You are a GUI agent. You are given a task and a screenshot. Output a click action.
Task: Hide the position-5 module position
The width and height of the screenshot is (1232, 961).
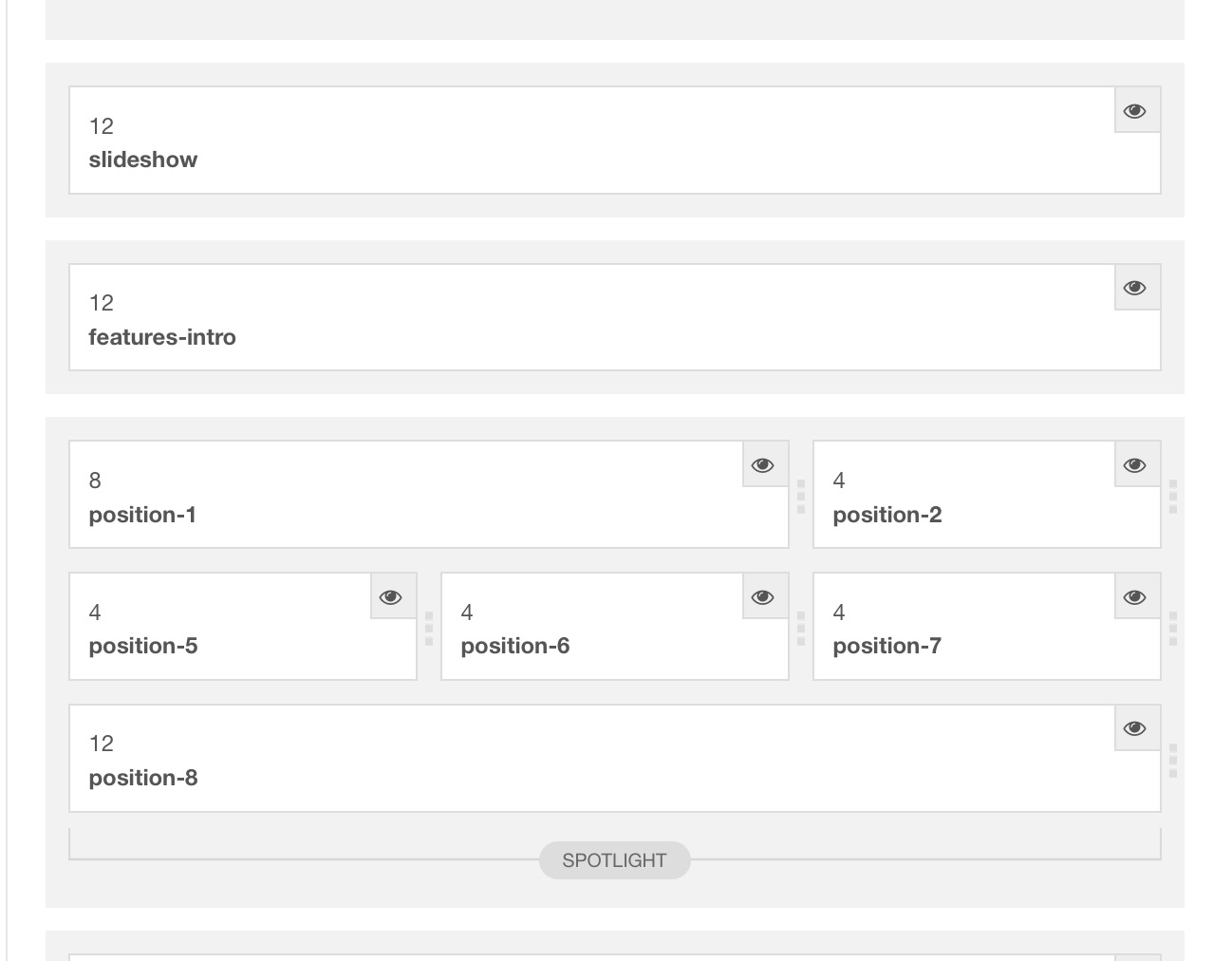pos(392,596)
